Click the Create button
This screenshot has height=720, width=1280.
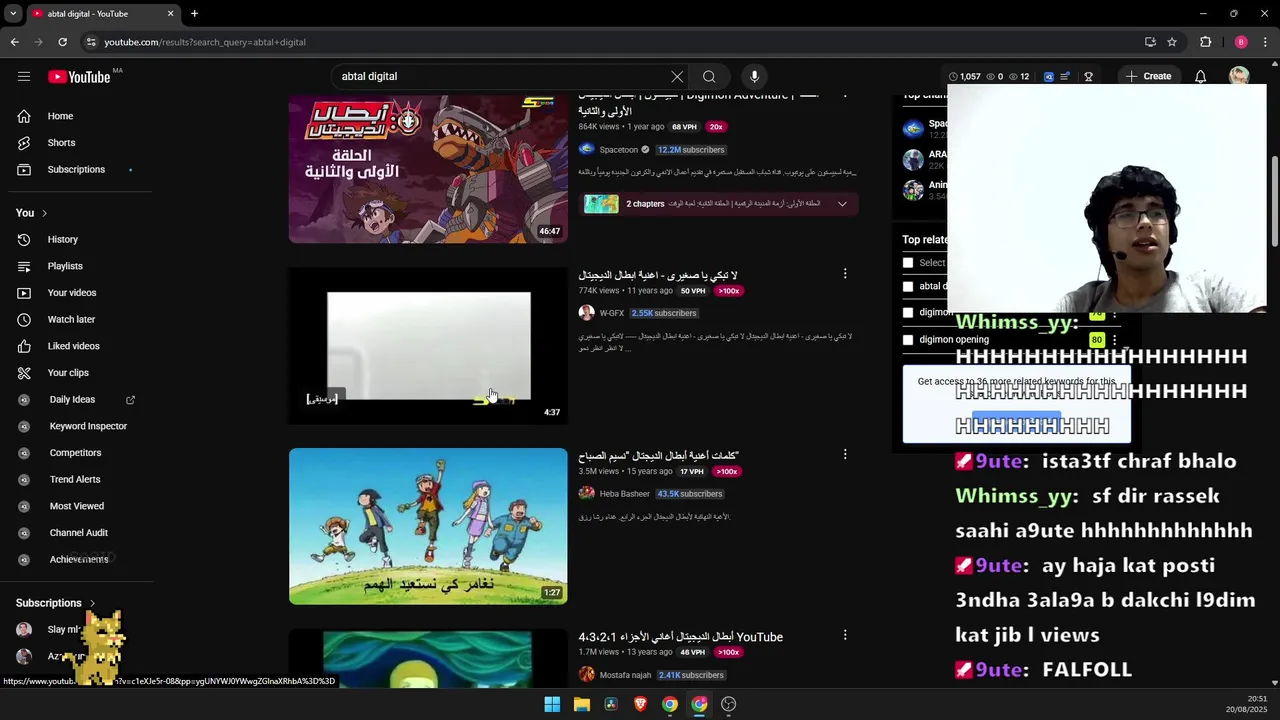[1148, 77]
